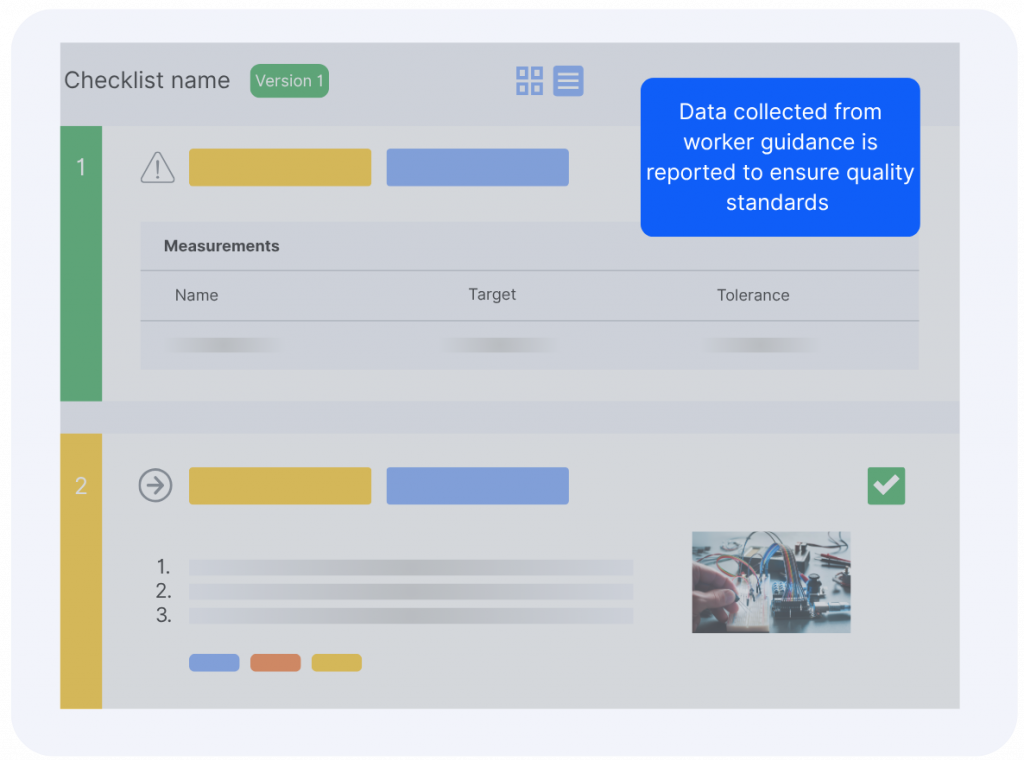The height and width of the screenshot is (761, 1024).
Task: Click the Tolerance column header
Action: [x=753, y=295]
